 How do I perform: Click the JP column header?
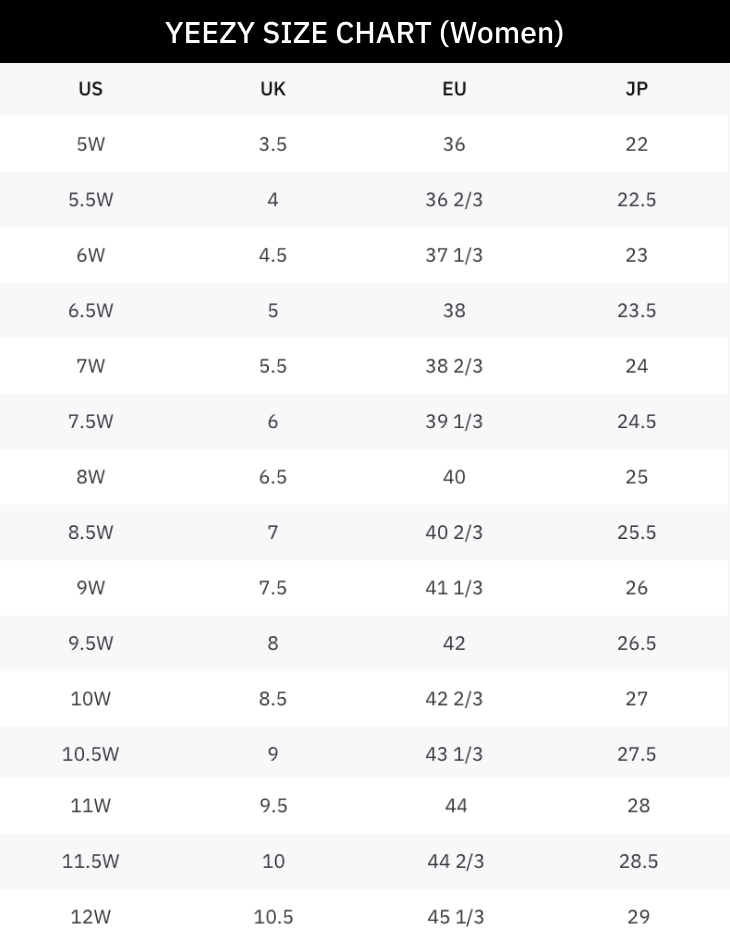pyautogui.click(x=636, y=89)
